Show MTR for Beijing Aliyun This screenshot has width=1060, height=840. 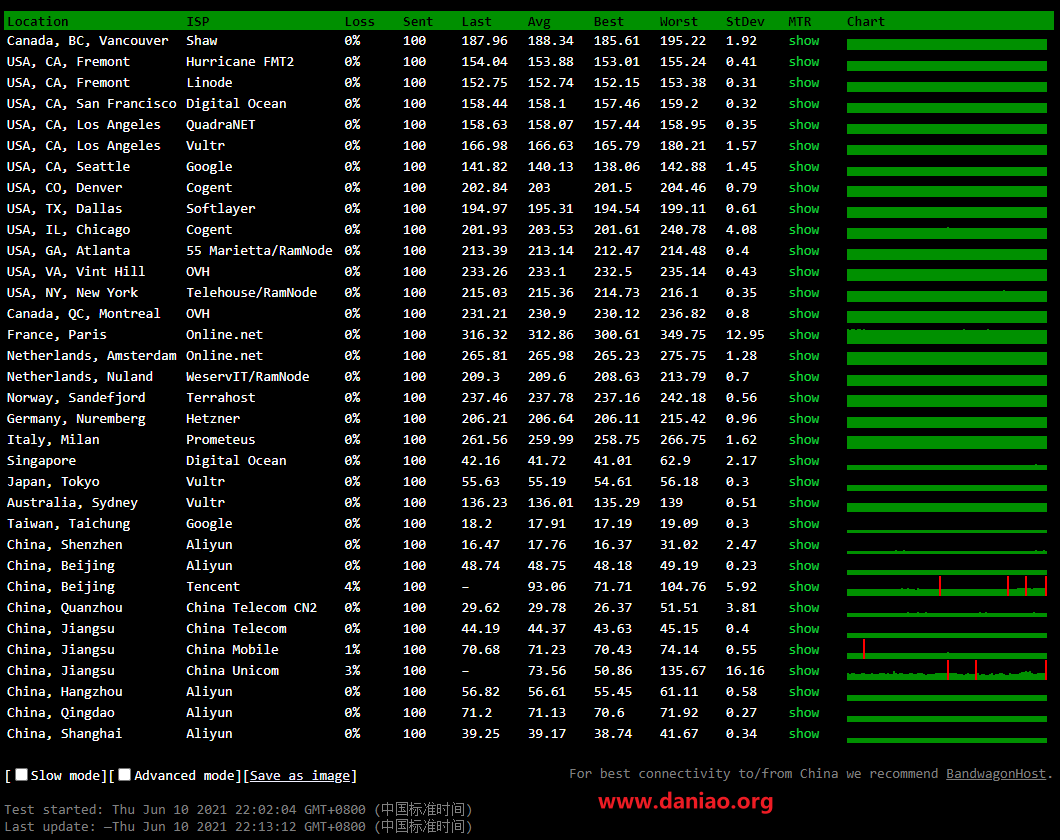point(804,565)
